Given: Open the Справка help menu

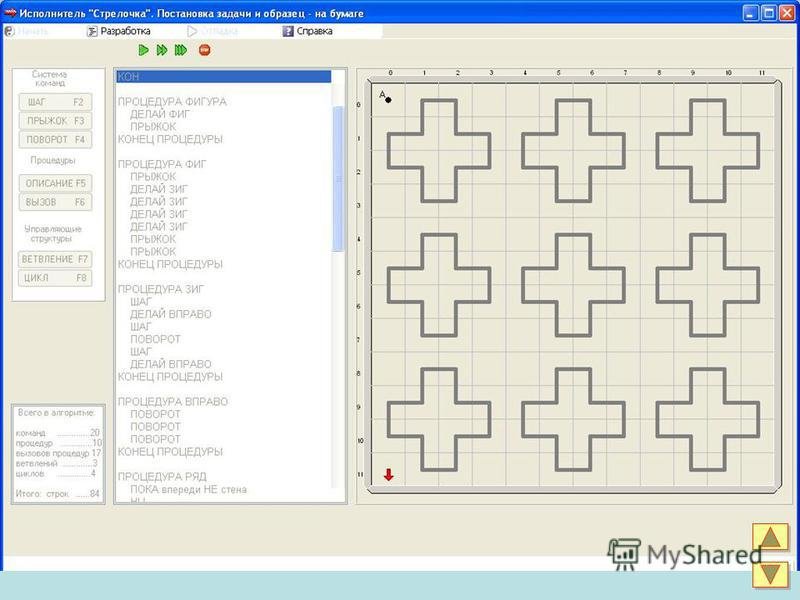Looking at the screenshot, I should [x=308, y=31].
